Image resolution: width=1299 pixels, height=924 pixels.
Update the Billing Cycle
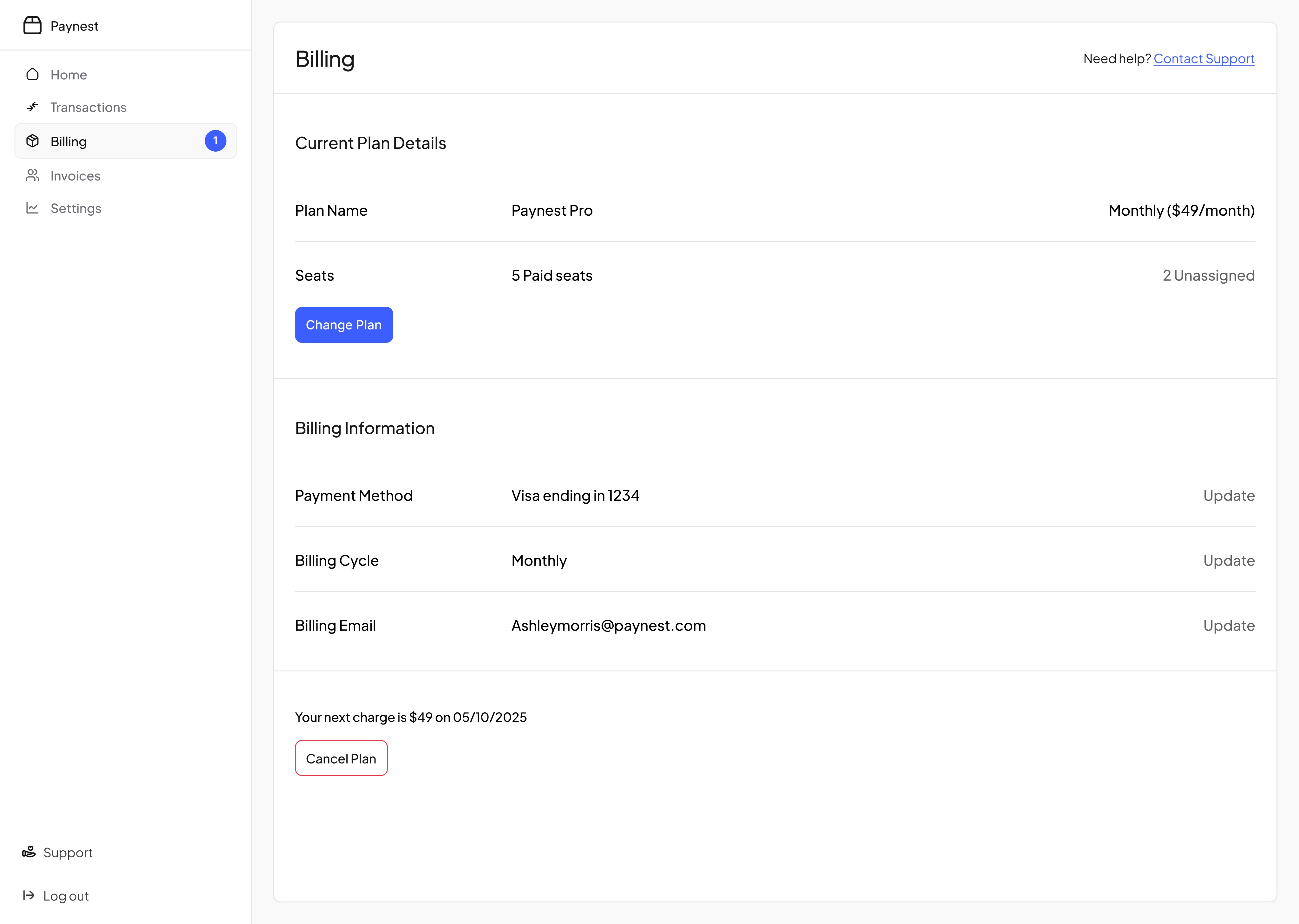(x=1229, y=560)
